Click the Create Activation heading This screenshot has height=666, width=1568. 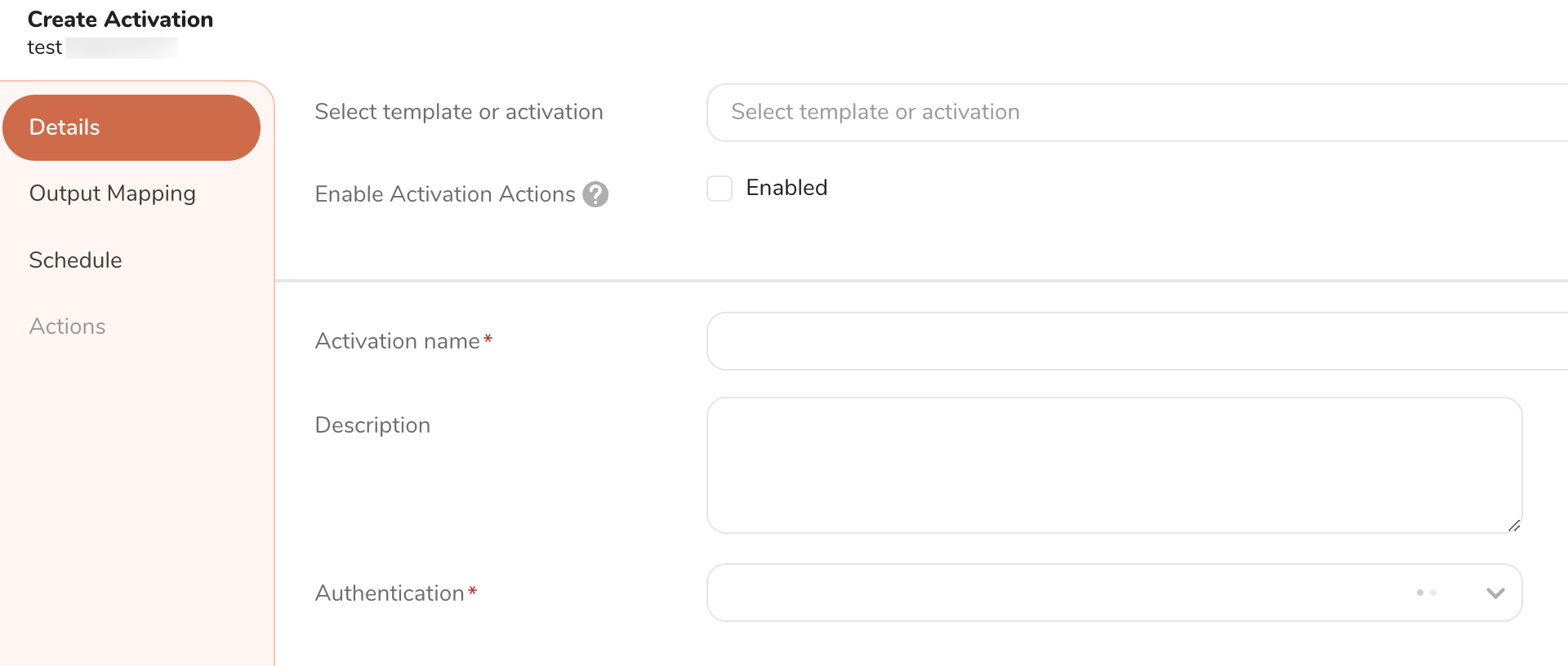120,20
